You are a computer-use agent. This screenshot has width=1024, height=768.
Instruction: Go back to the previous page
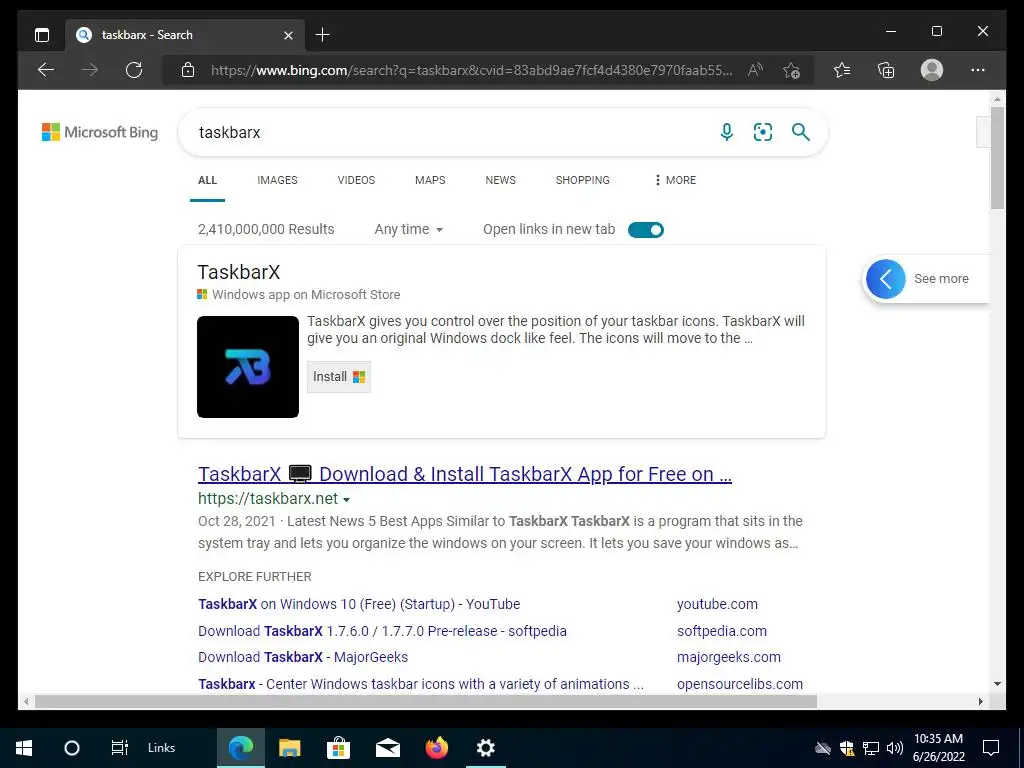tap(46, 70)
